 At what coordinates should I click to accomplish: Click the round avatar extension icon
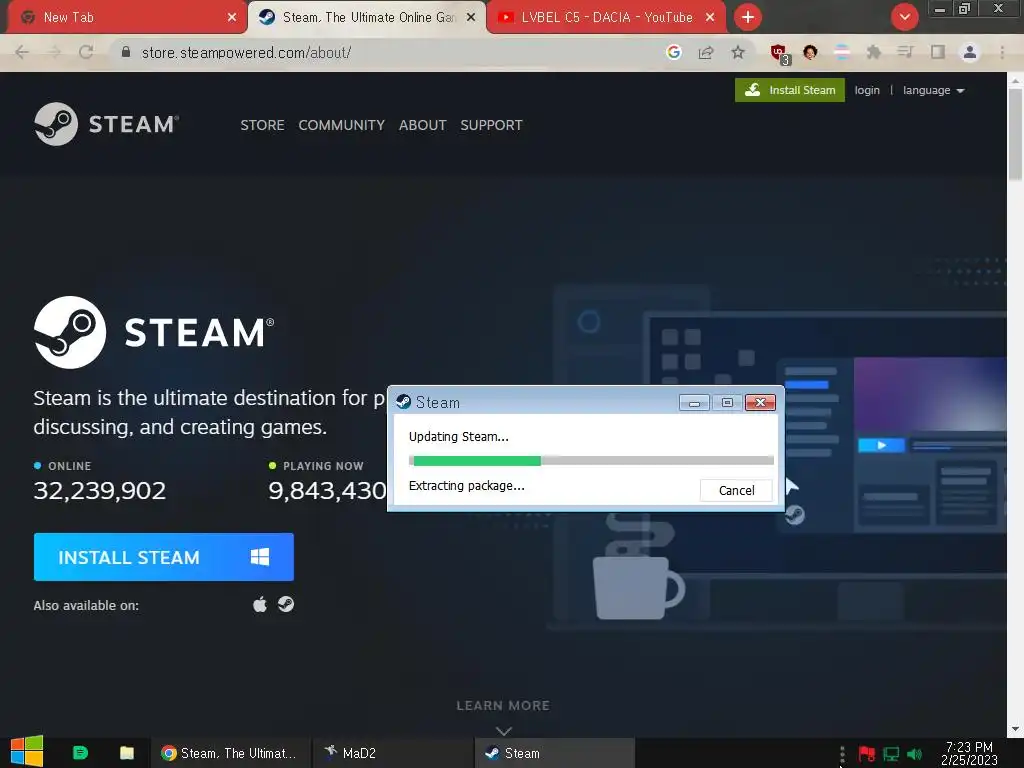[810, 52]
